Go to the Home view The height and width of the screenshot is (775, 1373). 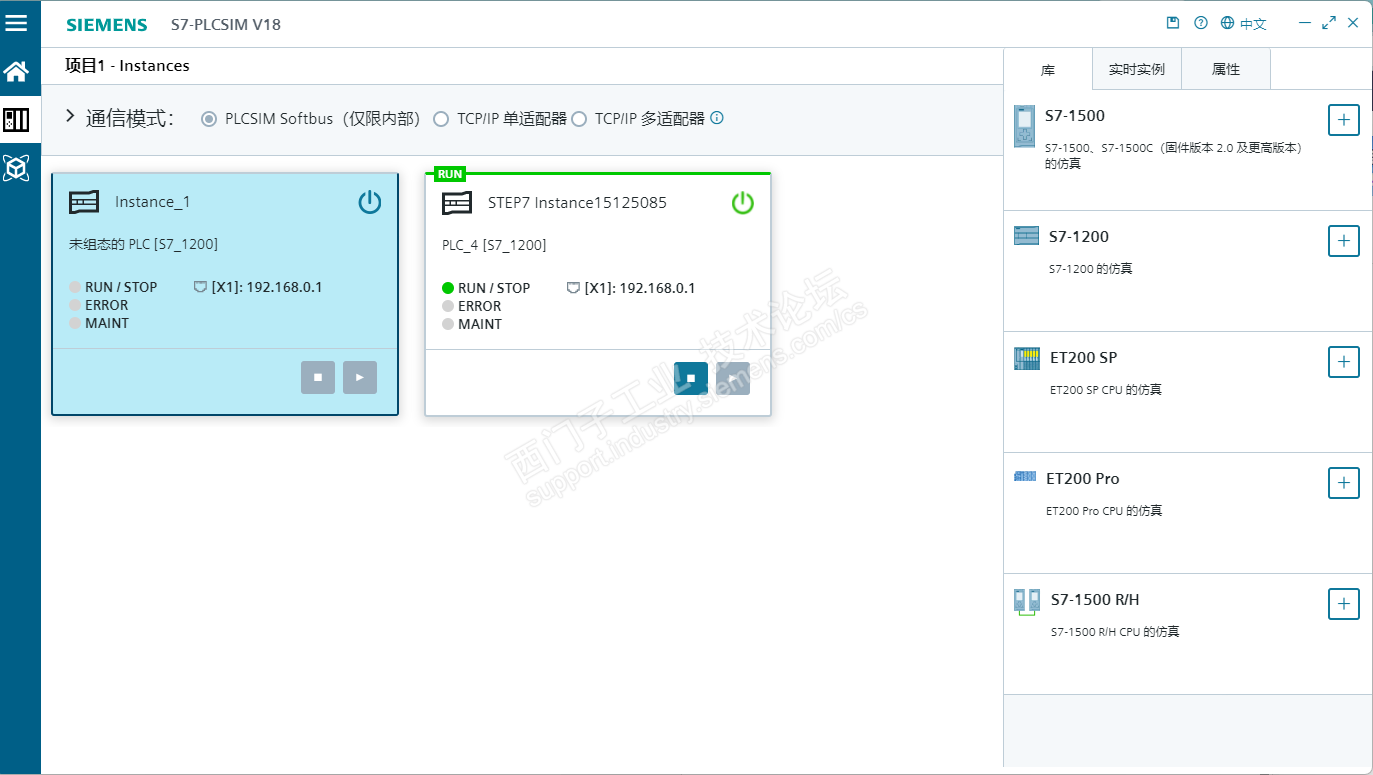[16, 71]
